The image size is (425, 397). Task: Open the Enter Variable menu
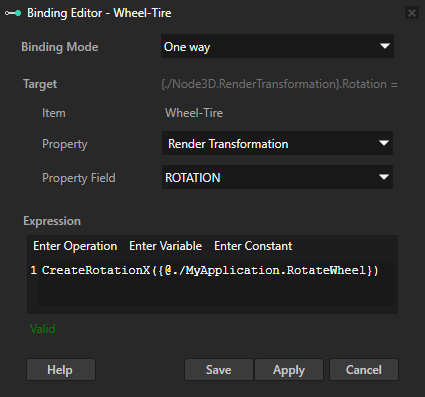click(x=165, y=246)
